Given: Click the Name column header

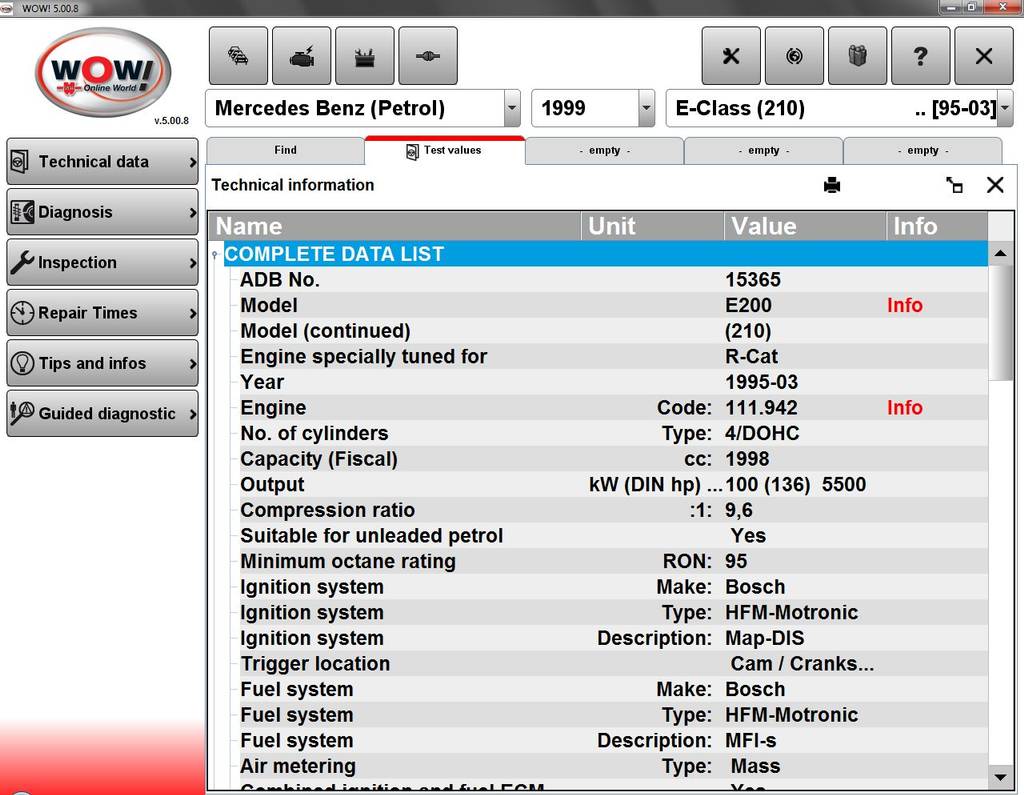Looking at the screenshot, I should (395, 226).
